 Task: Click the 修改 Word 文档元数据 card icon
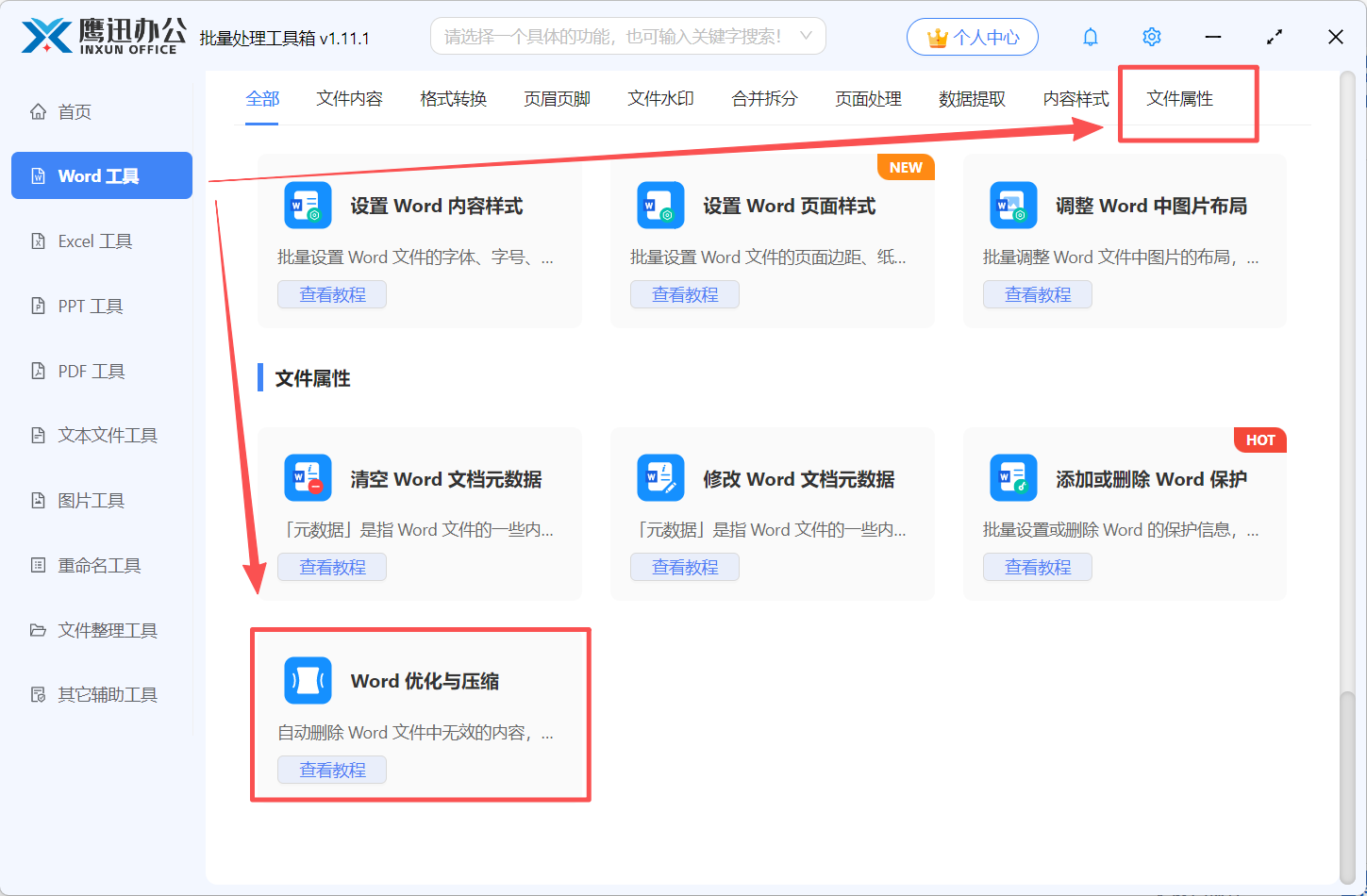[x=660, y=478]
